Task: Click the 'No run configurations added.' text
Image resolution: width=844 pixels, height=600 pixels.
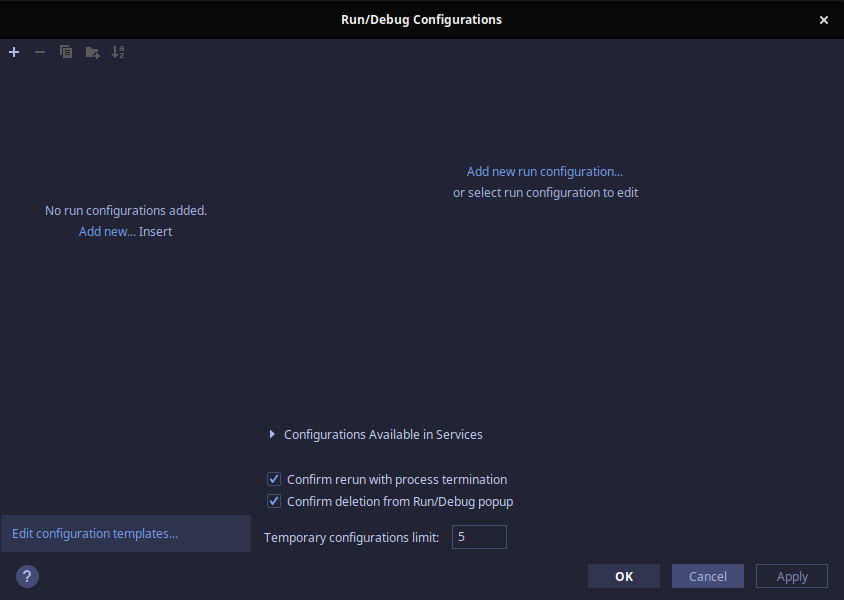Action: coord(126,210)
